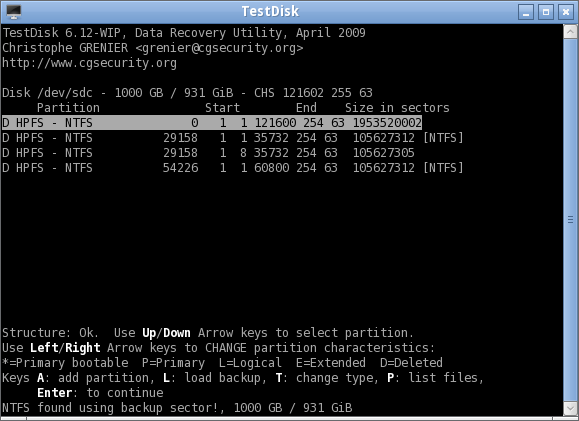Click the 'Structure: Ok.' status text
Image resolution: width=579 pixels, height=421 pixels.
(50, 333)
